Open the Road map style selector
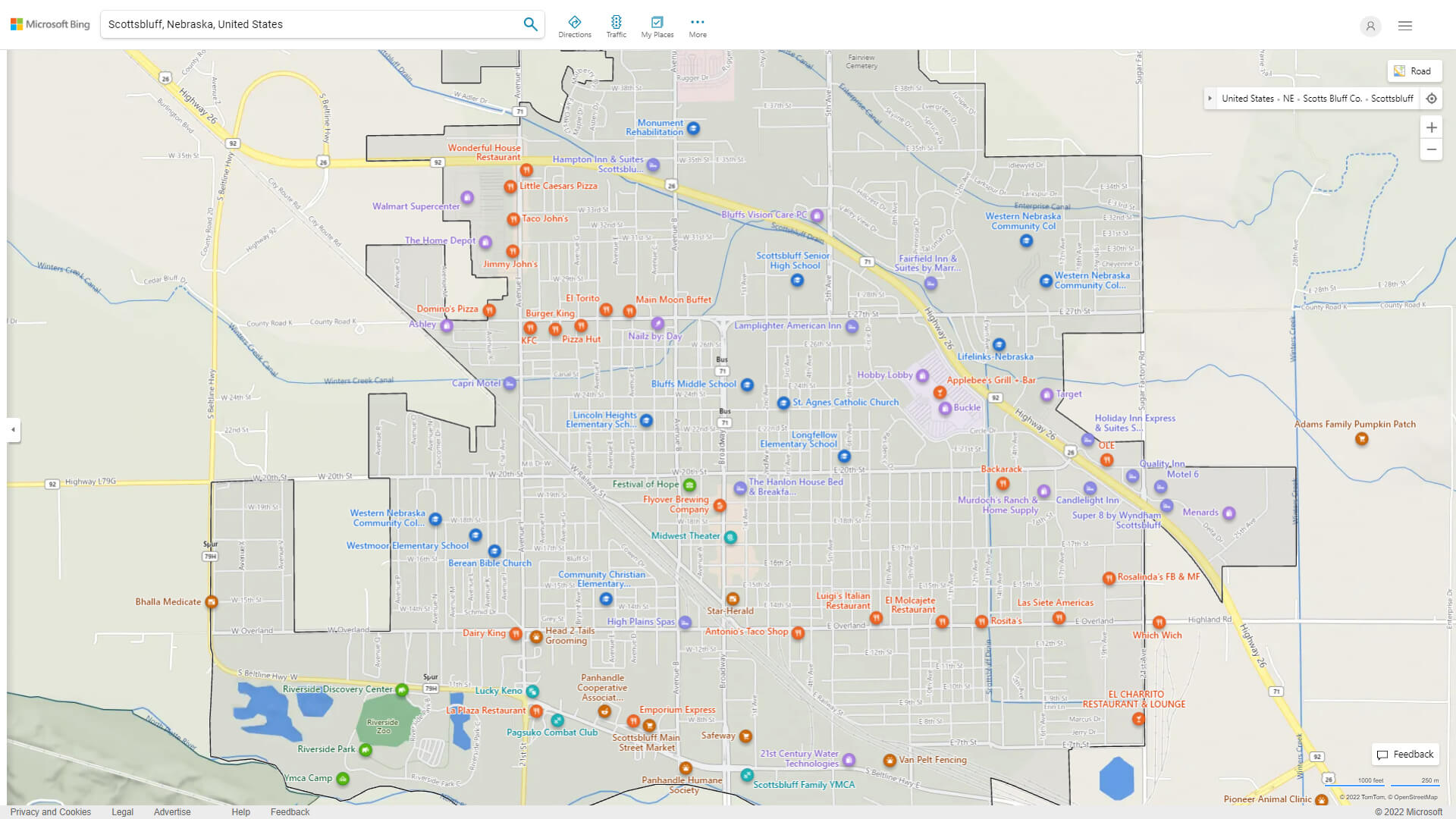This screenshot has height=819, width=1456. click(1414, 71)
